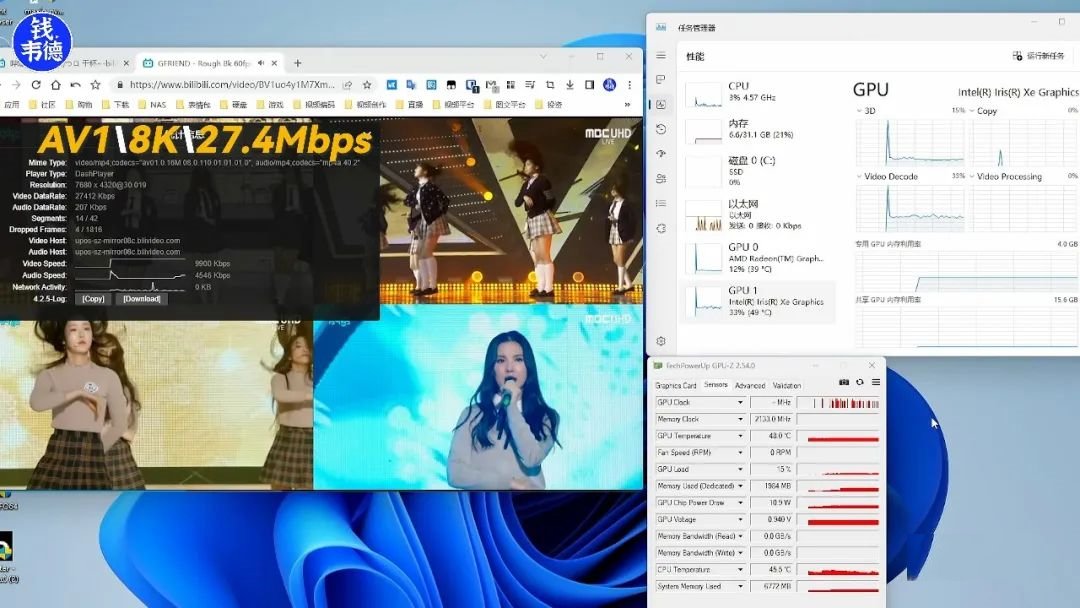This screenshot has width=1080, height=608.
Task: Select the 磁盘 0 (C:) performance item
Action: [758, 171]
